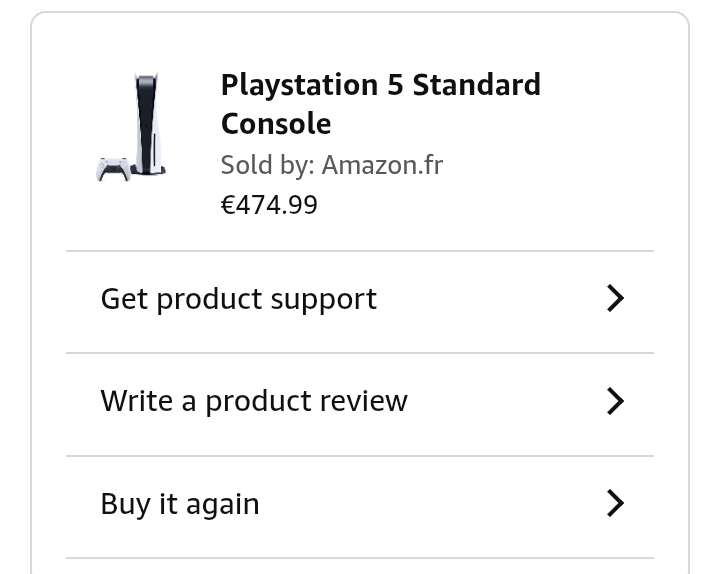Click the "Sold by:" label

coord(267,164)
